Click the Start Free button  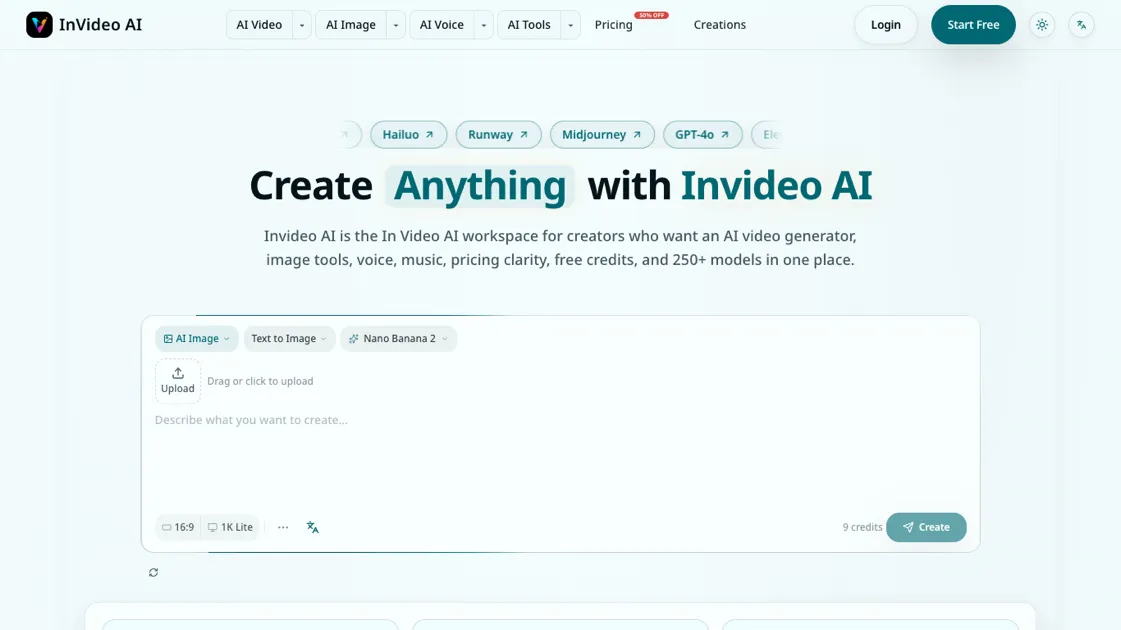tap(973, 25)
